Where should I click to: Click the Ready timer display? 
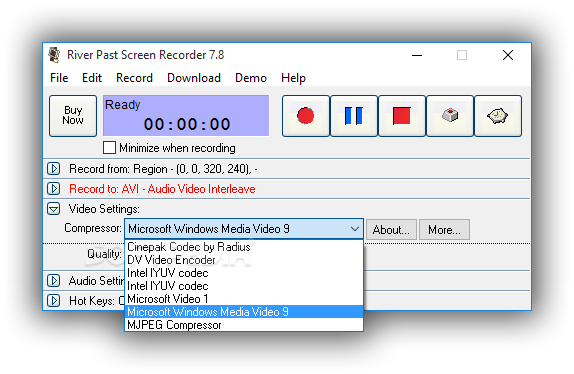[186, 116]
